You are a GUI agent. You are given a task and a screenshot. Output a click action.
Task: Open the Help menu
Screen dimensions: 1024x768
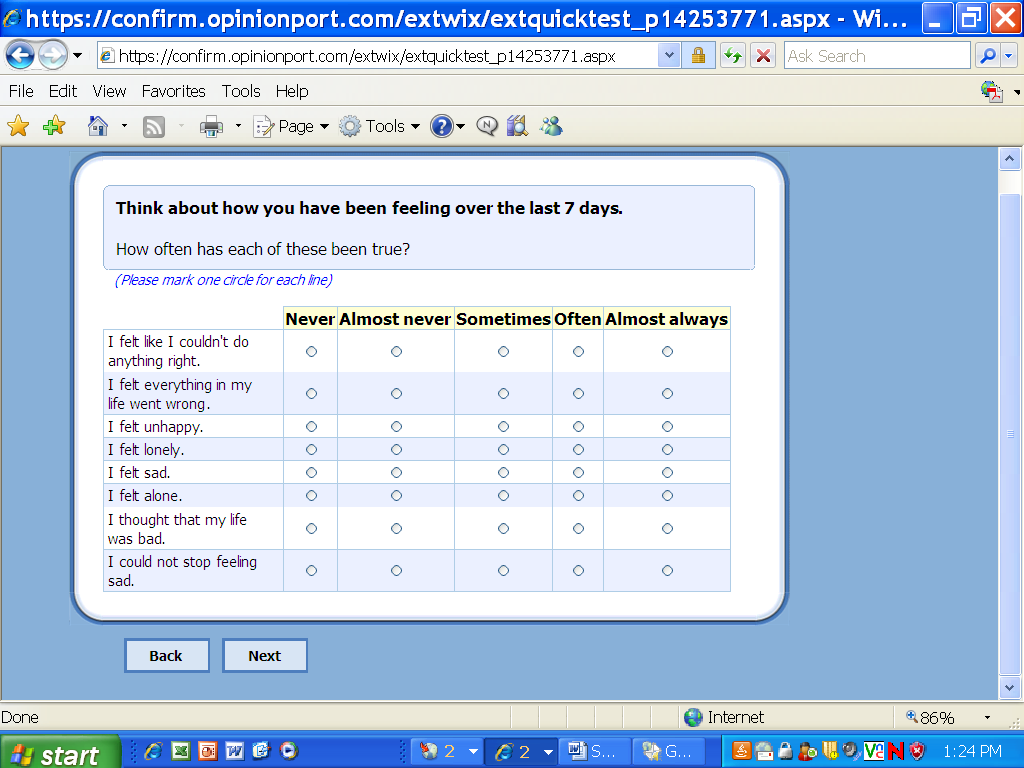(x=292, y=91)
